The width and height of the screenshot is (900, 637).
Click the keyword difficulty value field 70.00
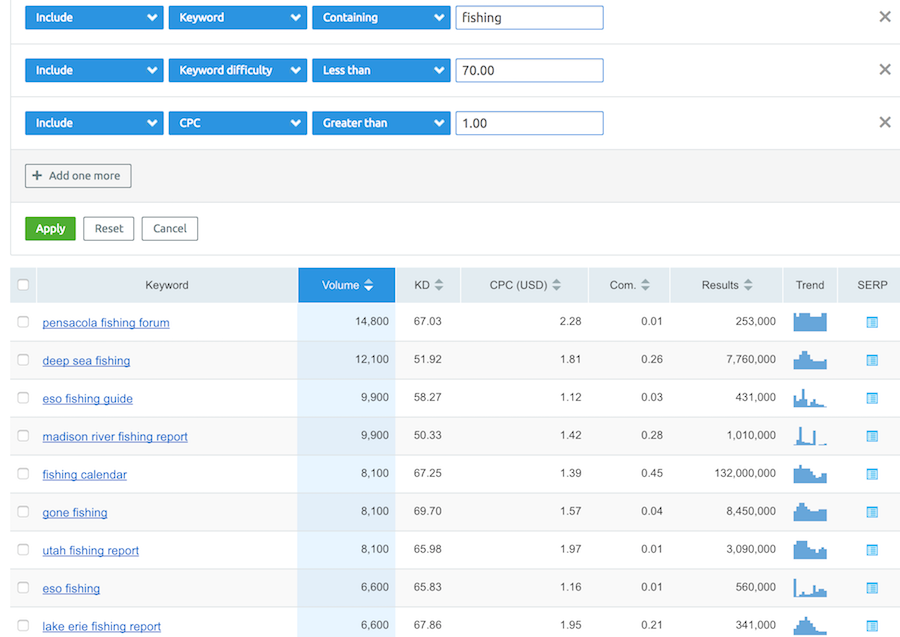pyautogui.click(x=529, y=70)
